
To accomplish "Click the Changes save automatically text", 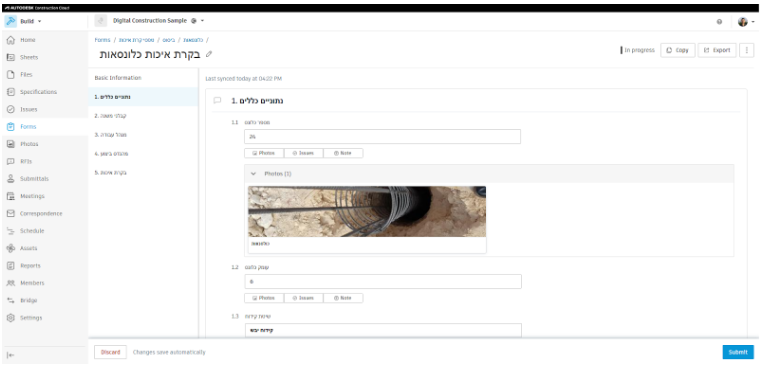I will [x=169, y=352].
